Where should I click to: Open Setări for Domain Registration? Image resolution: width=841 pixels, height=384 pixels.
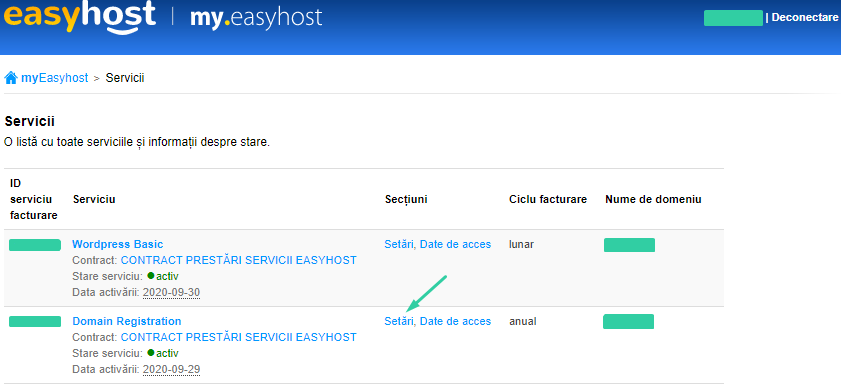coord(399,321)
